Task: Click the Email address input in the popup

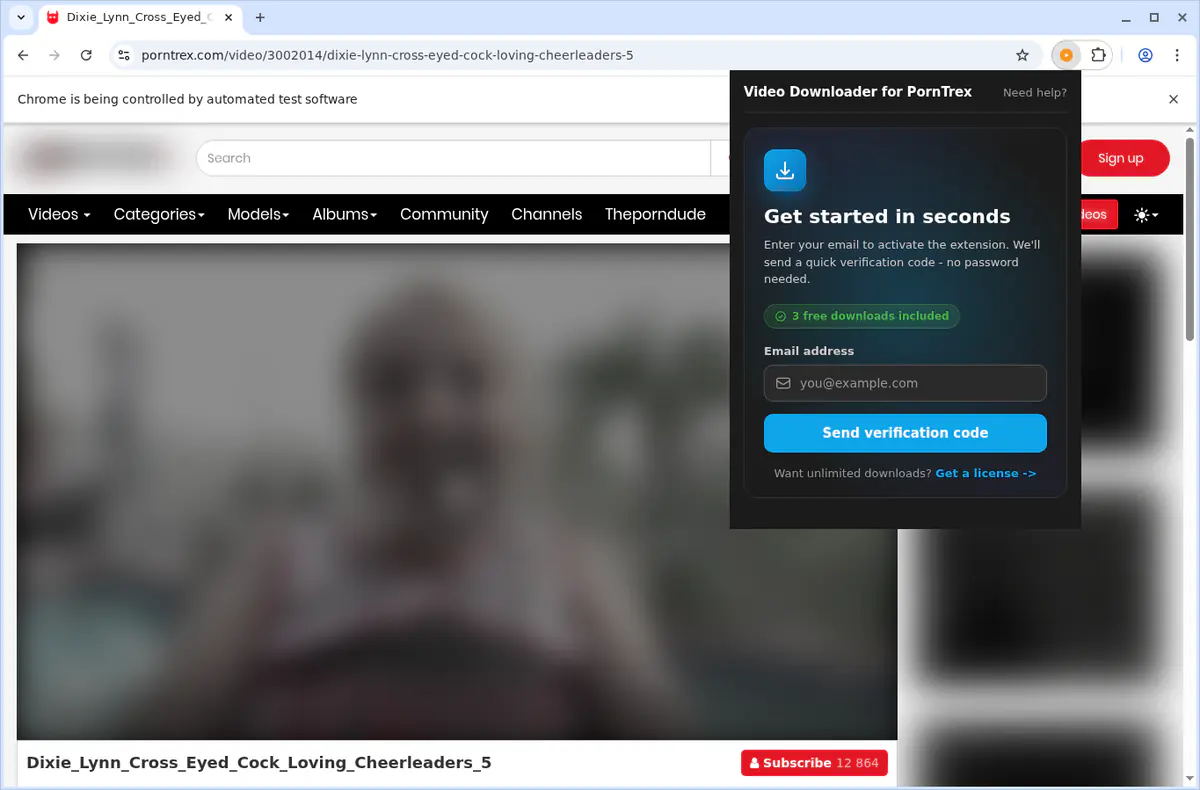Action: 905,383
